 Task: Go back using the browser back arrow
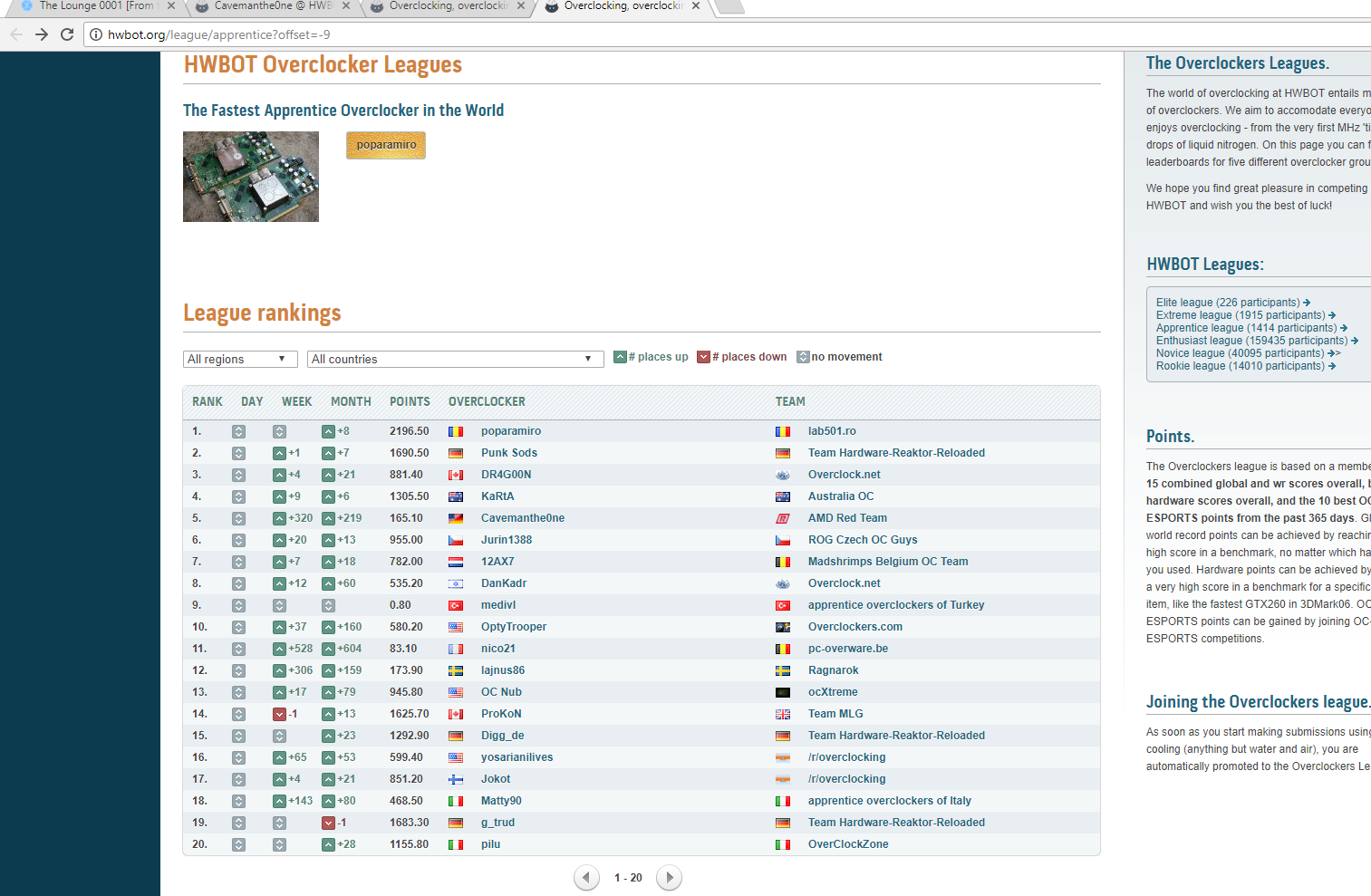tap(15, 34)
